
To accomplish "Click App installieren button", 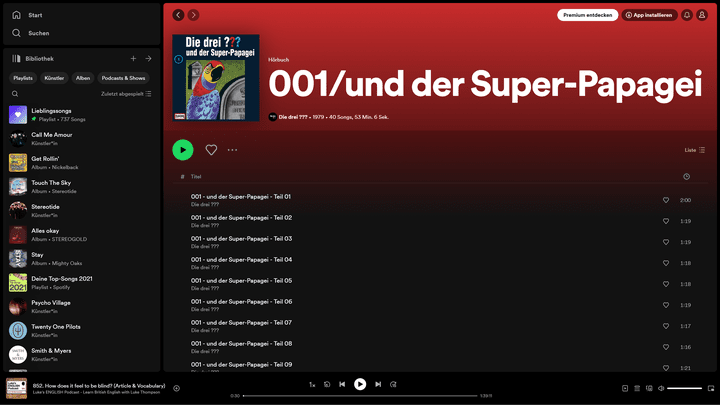I will tap(649, 15).
